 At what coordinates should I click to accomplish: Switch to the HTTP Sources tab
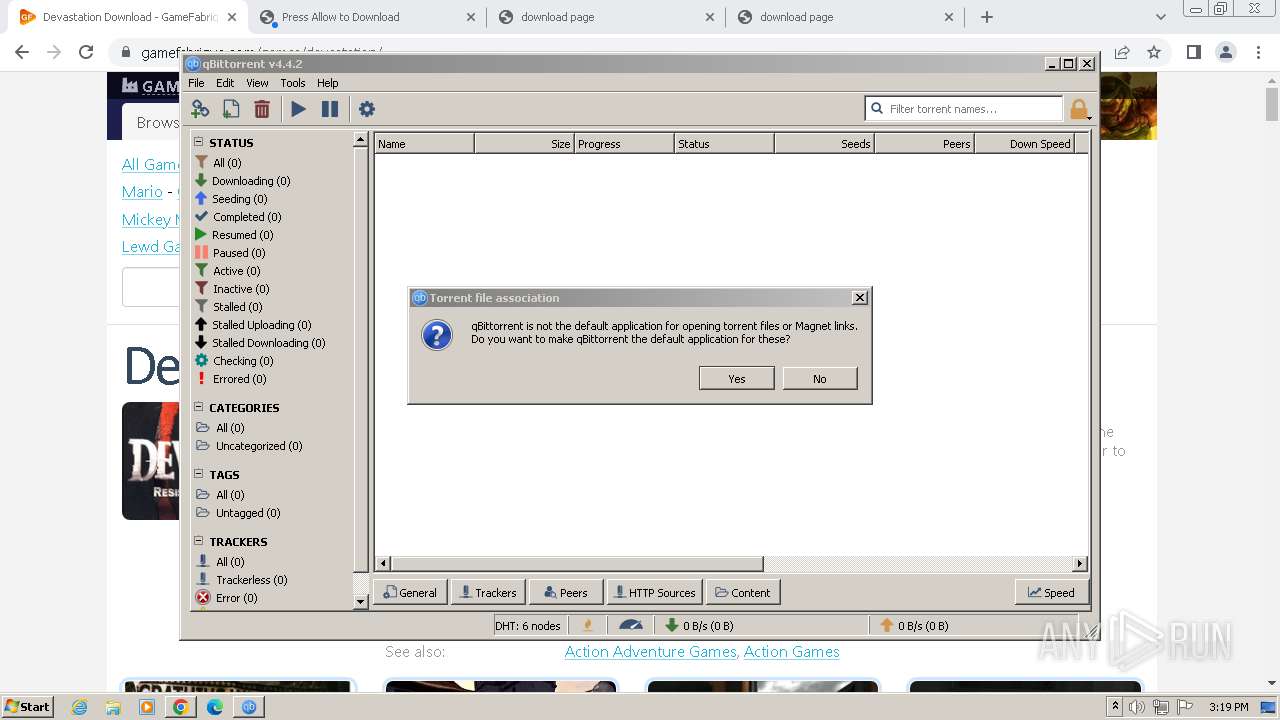(655, 592)
